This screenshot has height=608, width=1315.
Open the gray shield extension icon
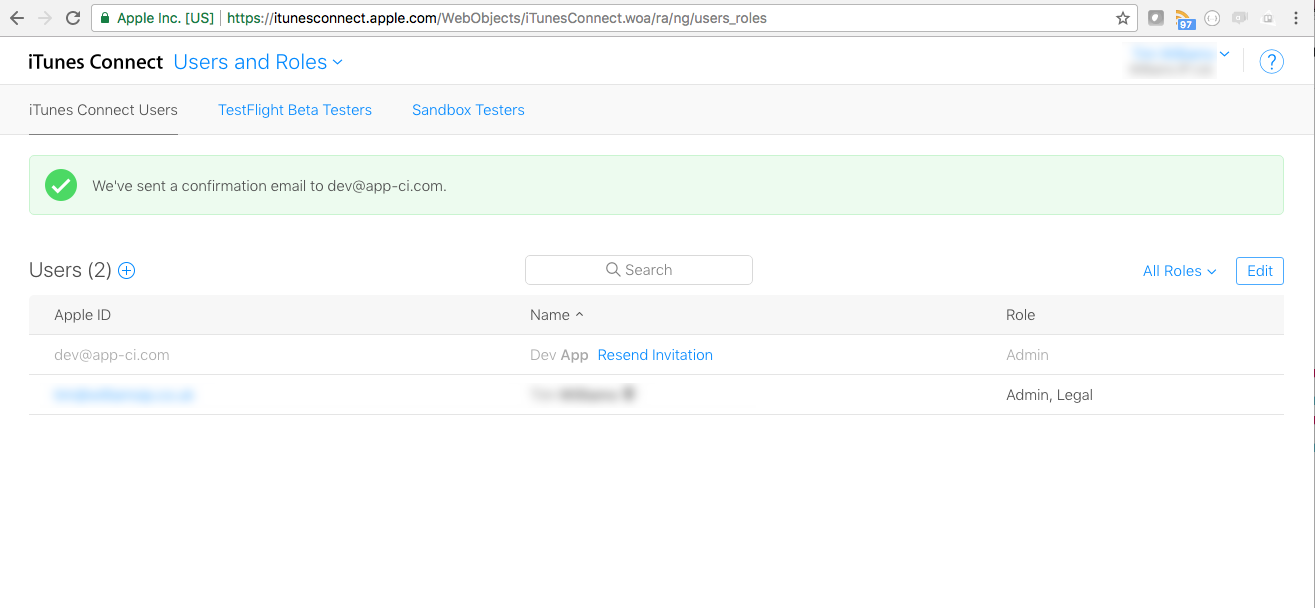[1156, 18]
